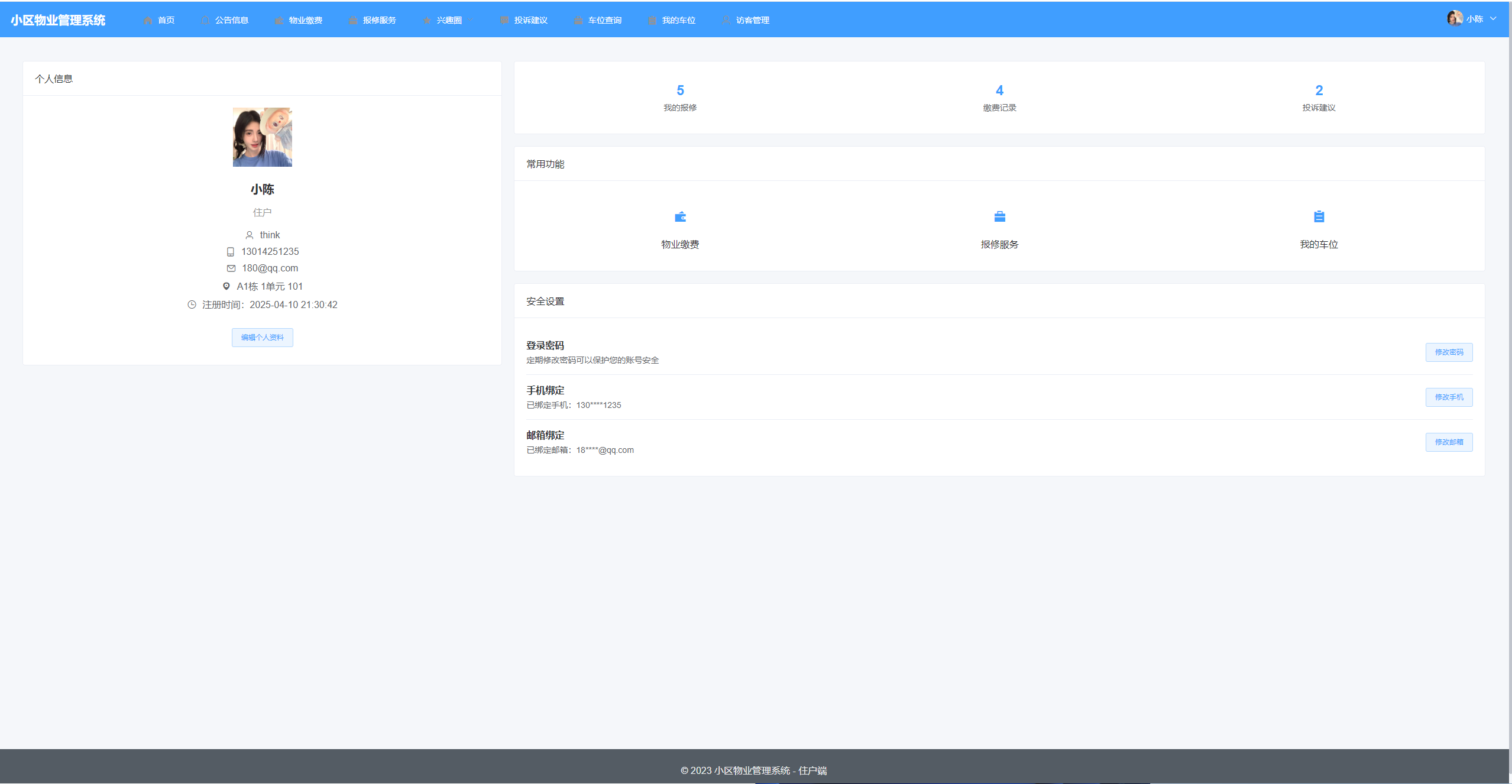Click the person icon beside 访客管理
Viewport: 1512px width, 784px height.
726,20
